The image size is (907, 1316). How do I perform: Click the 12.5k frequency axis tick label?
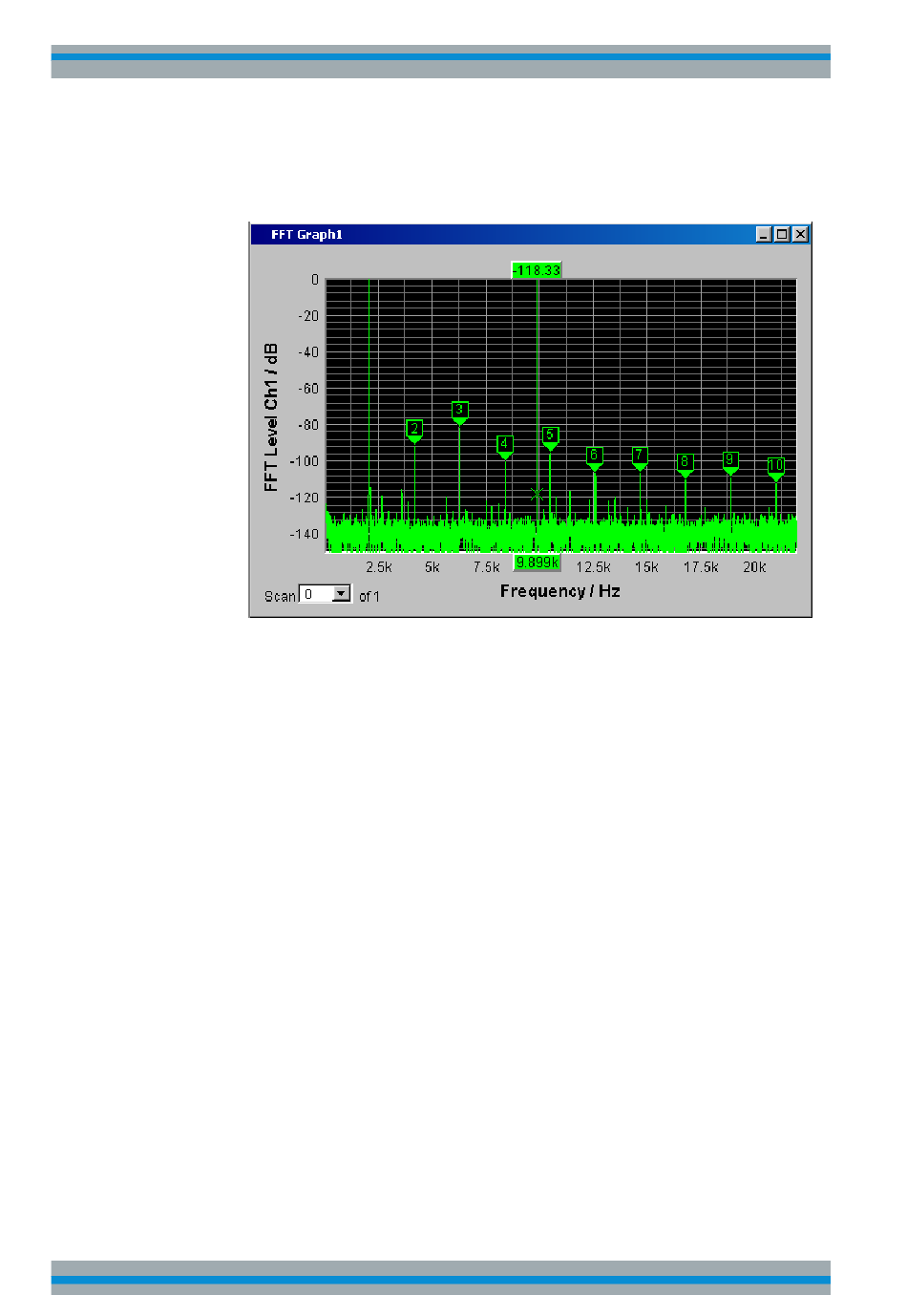tap(593, 567)
